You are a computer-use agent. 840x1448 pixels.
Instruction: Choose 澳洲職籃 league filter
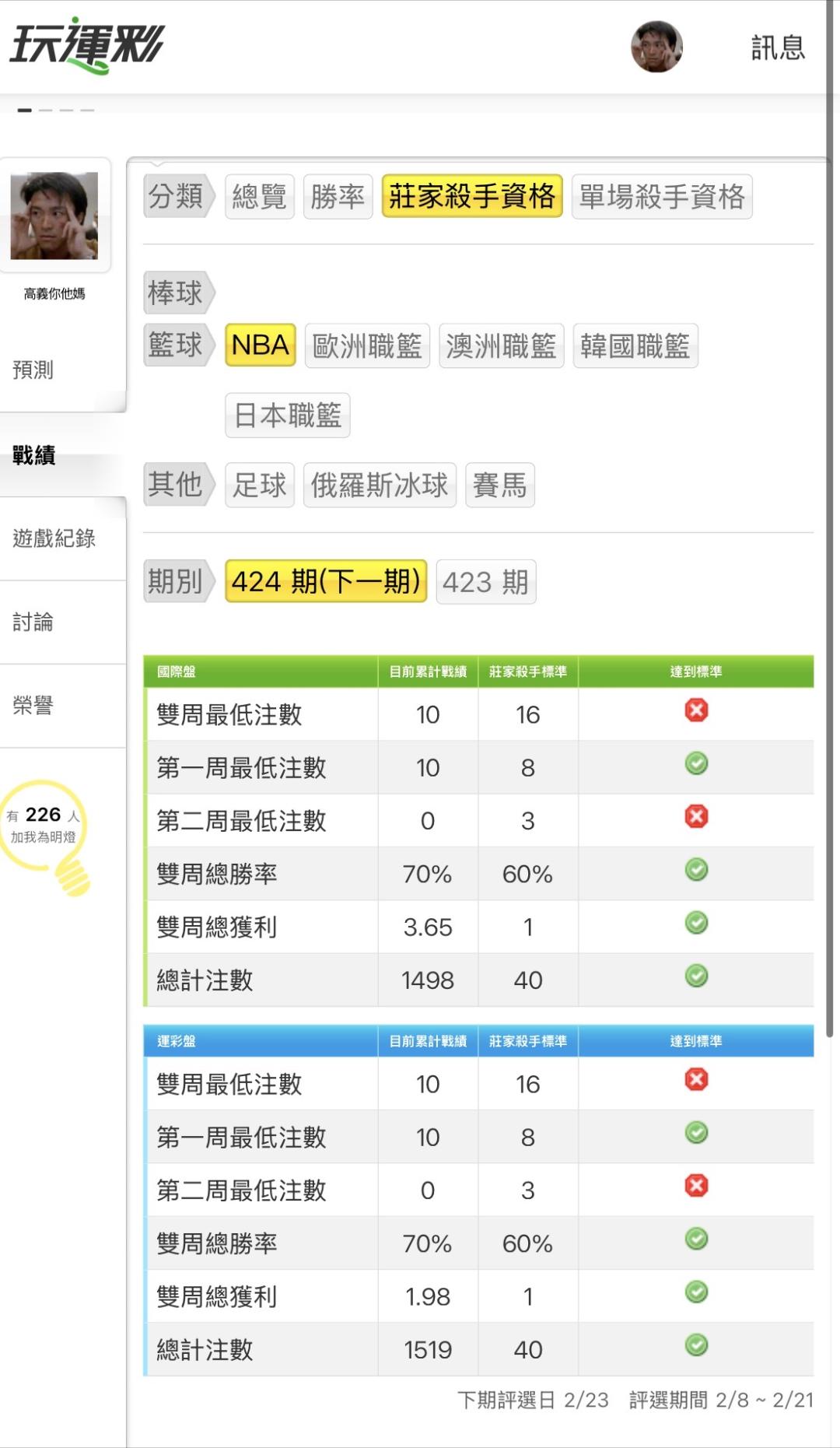[x=502, y=346]
